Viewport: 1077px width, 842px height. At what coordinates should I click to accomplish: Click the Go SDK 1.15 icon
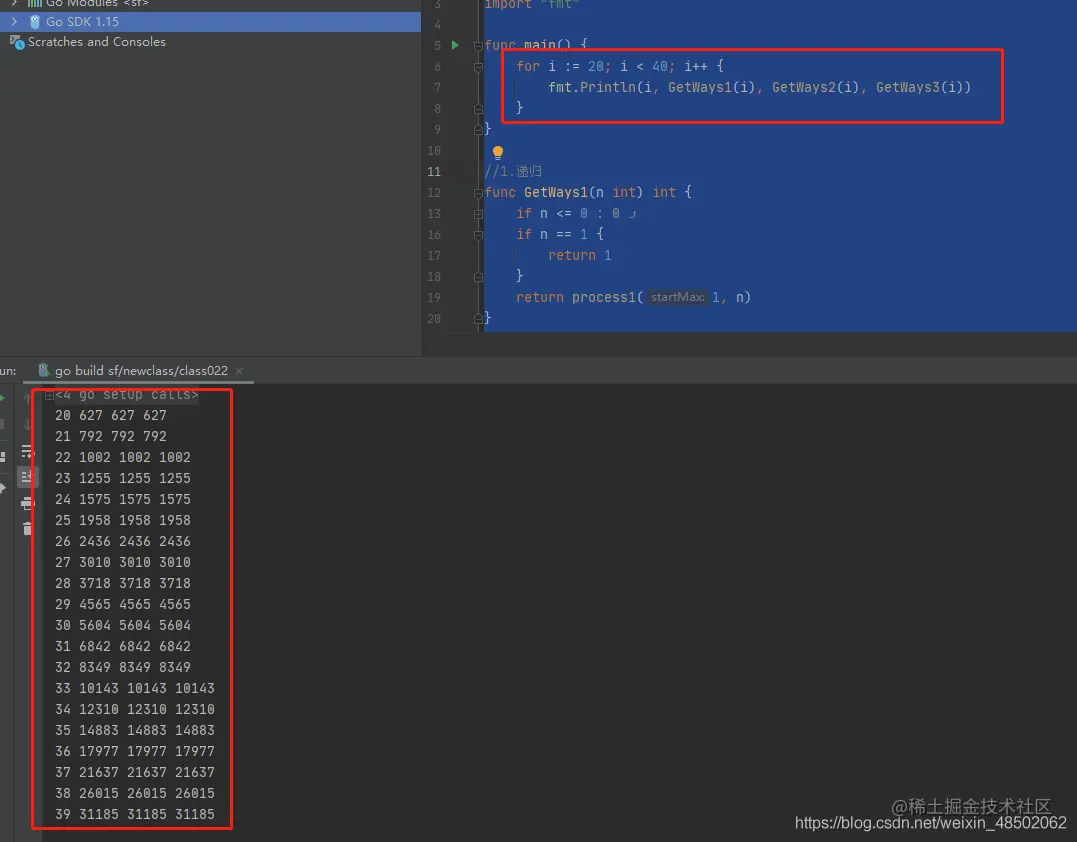pos(35,22)
